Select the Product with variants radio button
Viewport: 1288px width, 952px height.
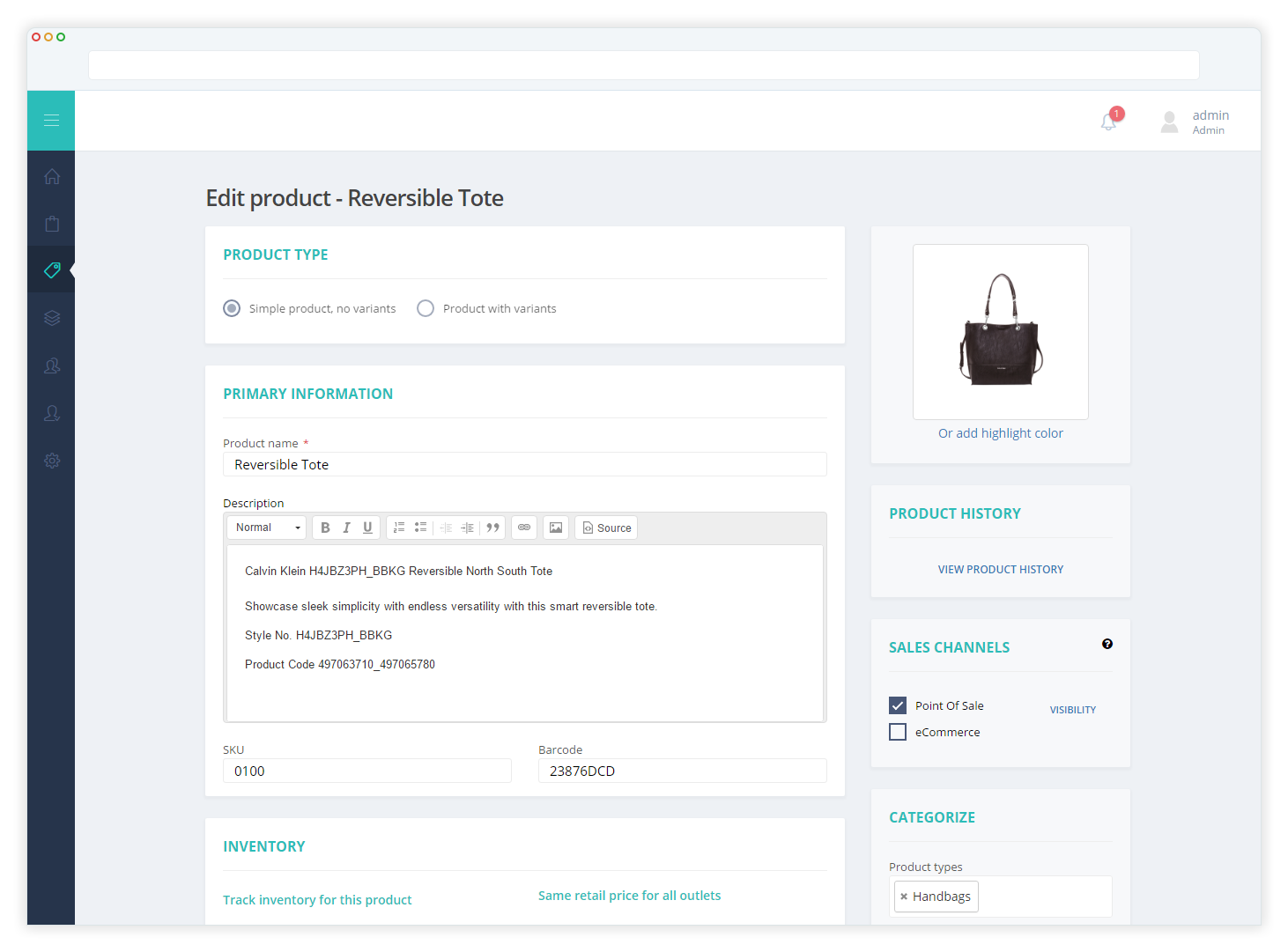tap(426, 308)
